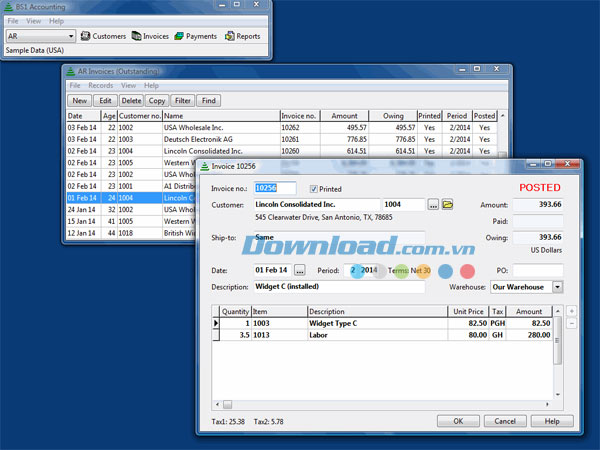This screenshot has width=600, height=450.
Task: Click the Invoice no. input field
Action: tap(274, 188)
